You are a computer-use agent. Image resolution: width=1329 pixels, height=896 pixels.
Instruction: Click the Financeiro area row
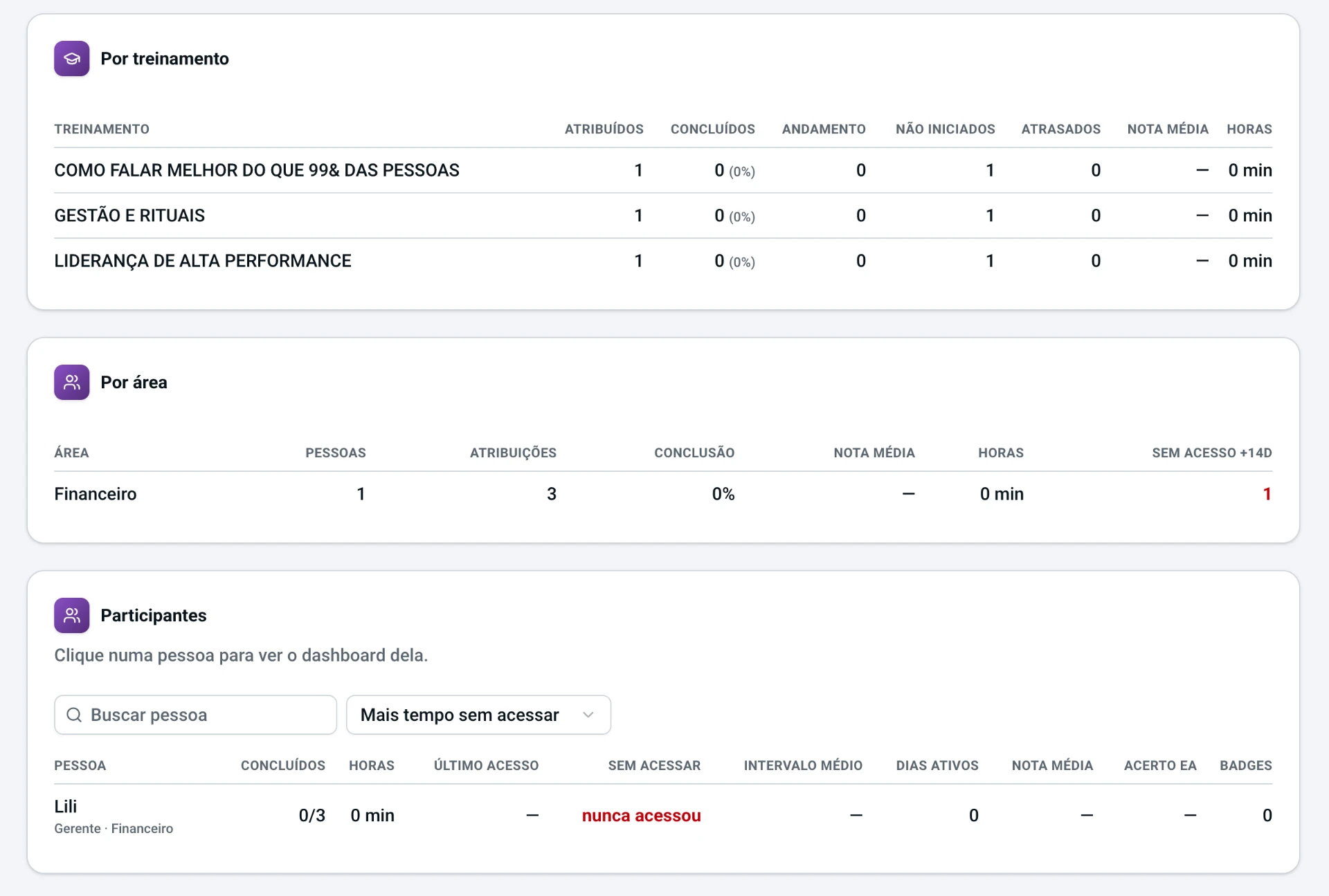click(663, 494)
